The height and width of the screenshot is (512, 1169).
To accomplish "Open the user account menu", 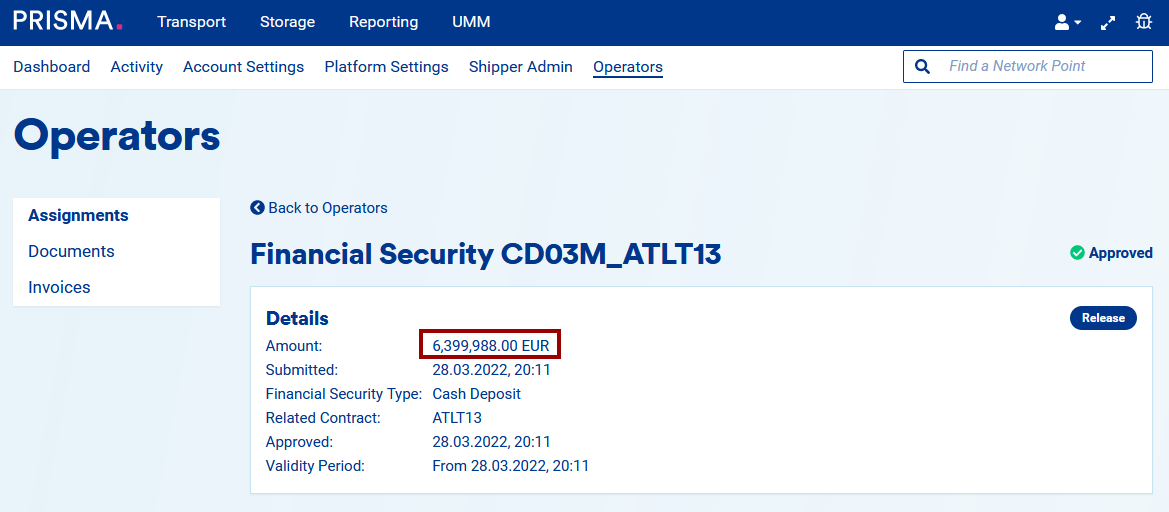I will tap(1068, 22).
